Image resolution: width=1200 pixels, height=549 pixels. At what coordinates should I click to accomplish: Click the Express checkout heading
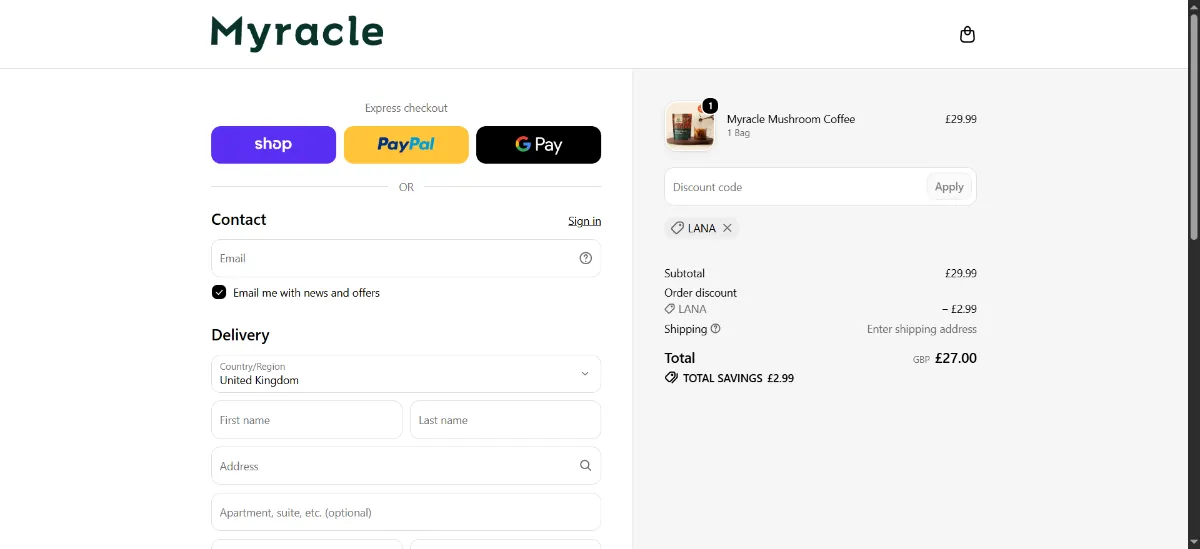click(406, 108)
